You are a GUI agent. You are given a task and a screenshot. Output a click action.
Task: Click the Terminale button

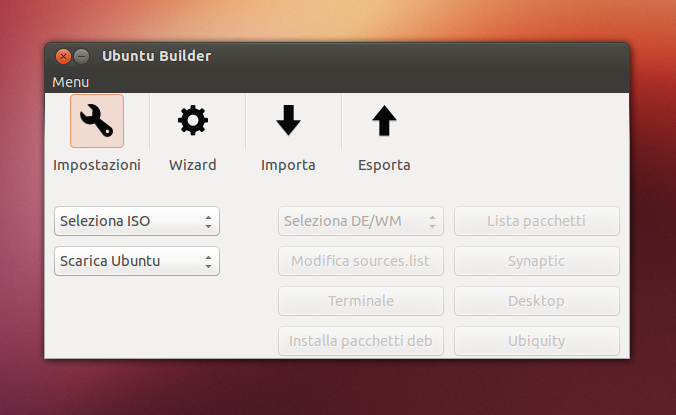[x=361, y=301]
